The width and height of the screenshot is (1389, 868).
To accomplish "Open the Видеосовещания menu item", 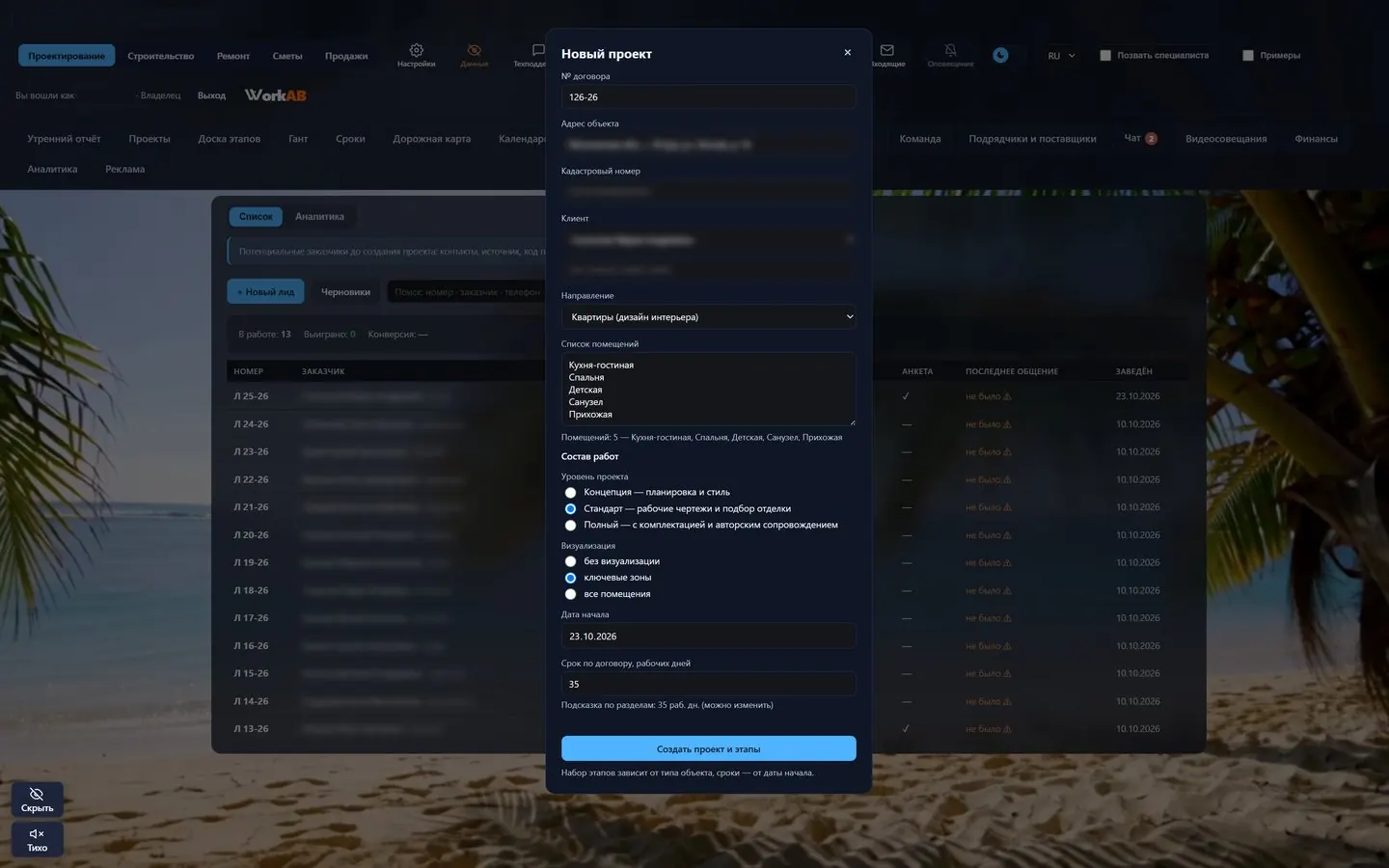I will 1226,139.
